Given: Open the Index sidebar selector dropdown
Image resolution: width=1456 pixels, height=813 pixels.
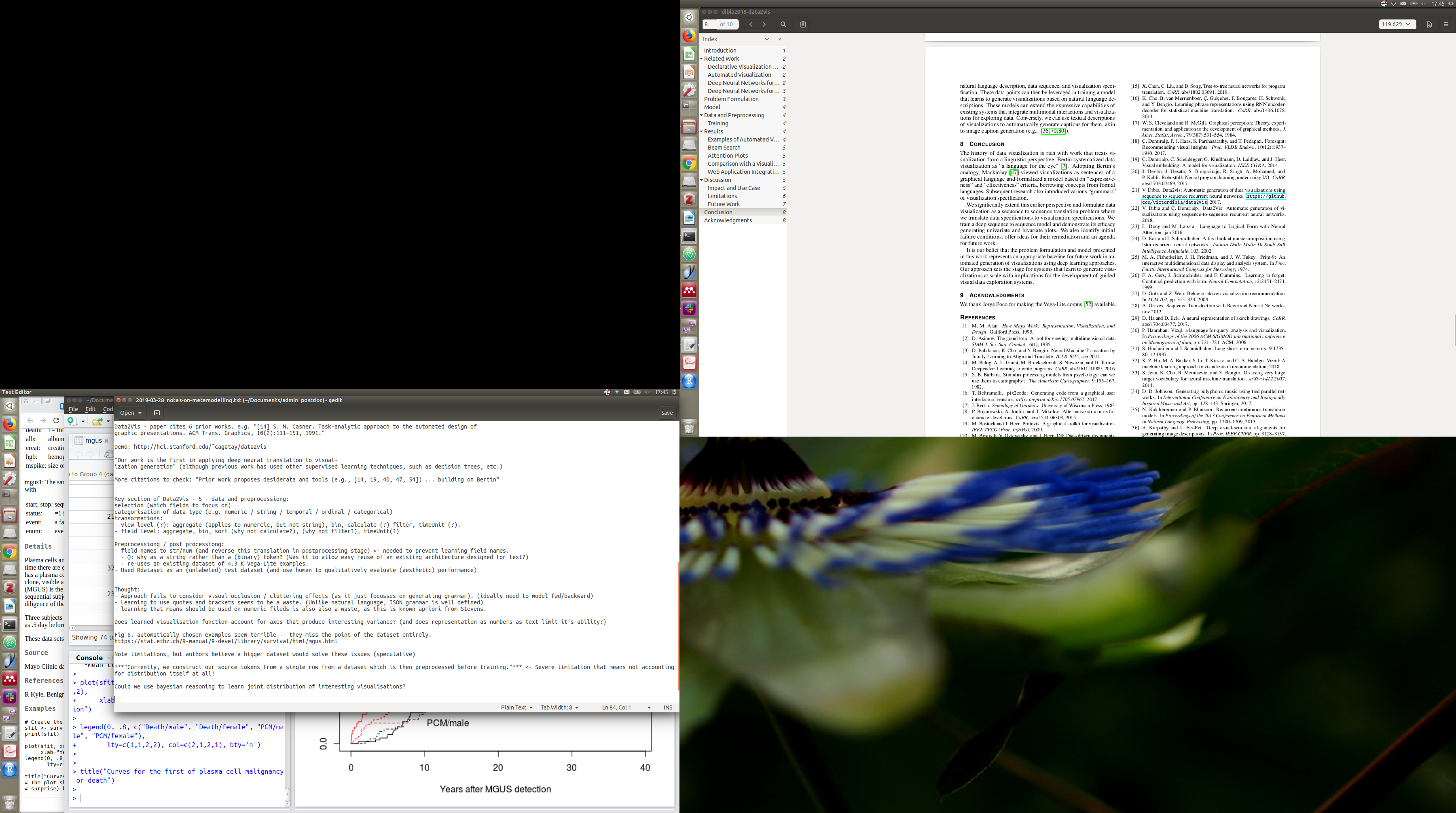Looking at the screenshot, I should tap(766, 39).
